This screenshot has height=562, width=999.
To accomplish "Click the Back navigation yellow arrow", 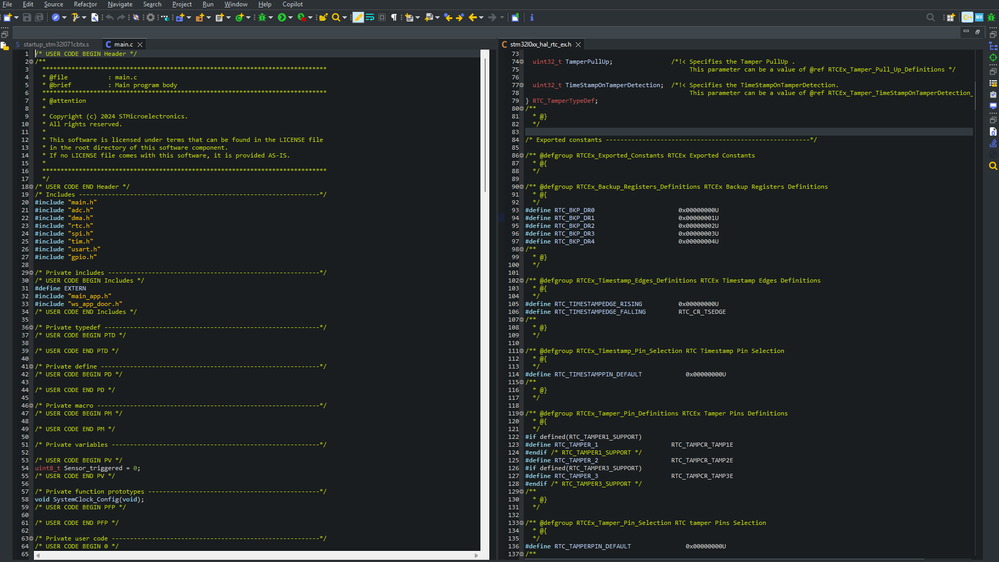I will (x=475, y=17).
